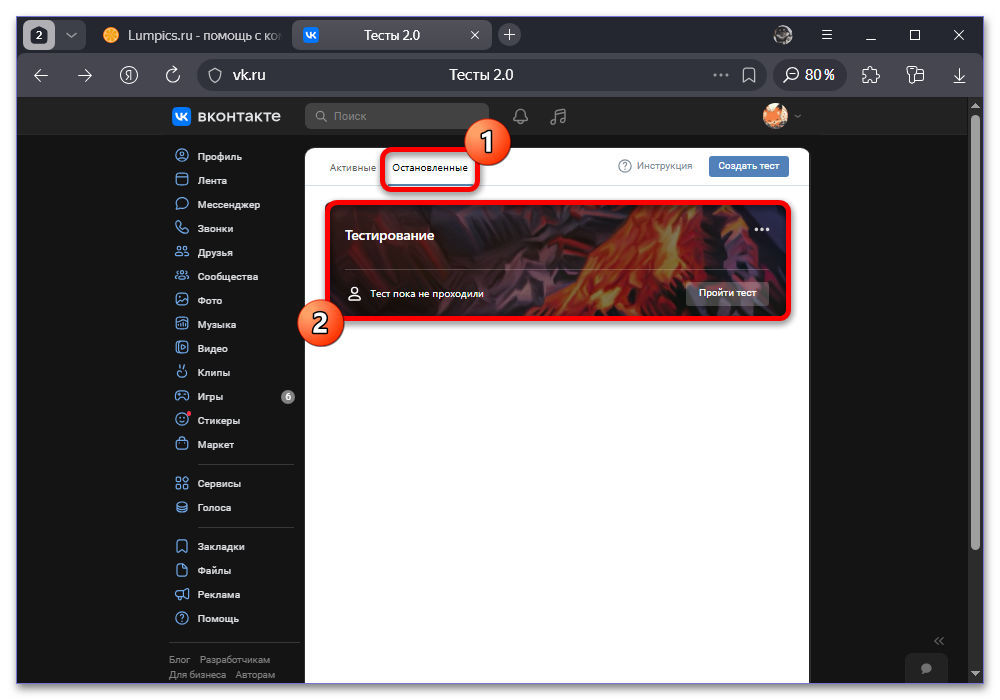Image resolution: width=1000 pixels, height=700 pixels.
Task: Show notifications via bell icon
Action: click(x=520, y=116)
